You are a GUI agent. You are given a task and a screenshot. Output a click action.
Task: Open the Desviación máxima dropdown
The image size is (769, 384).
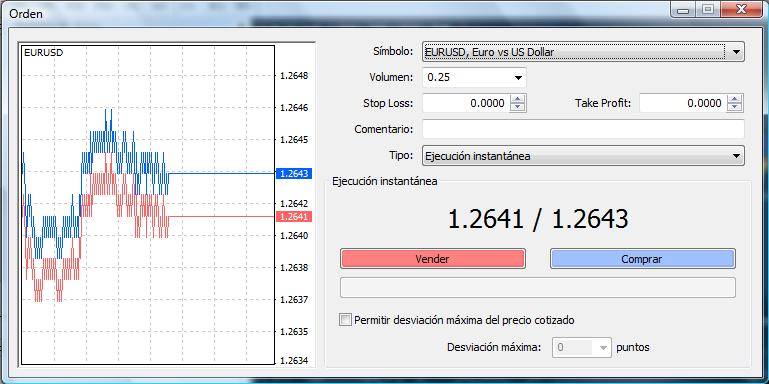pyautogui.click(x=582, y=347)
